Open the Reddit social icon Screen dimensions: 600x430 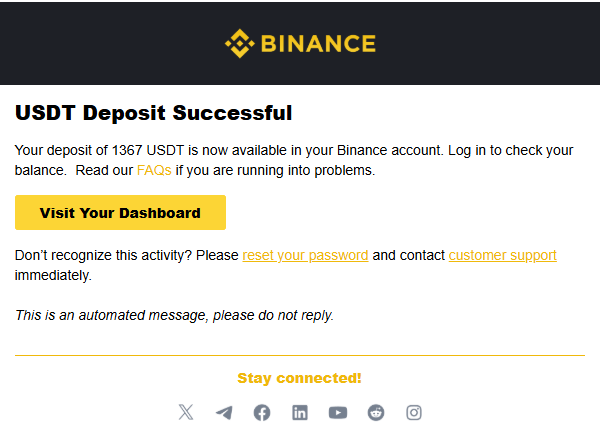click(x=376, y=412)
